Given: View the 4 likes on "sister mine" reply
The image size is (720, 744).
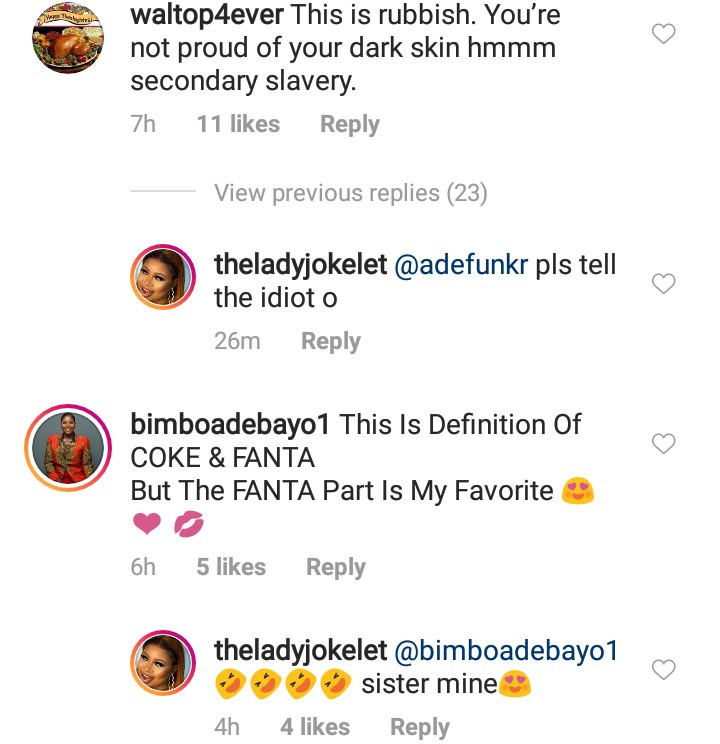Looking at the screenshot, I should click(315, 727).
